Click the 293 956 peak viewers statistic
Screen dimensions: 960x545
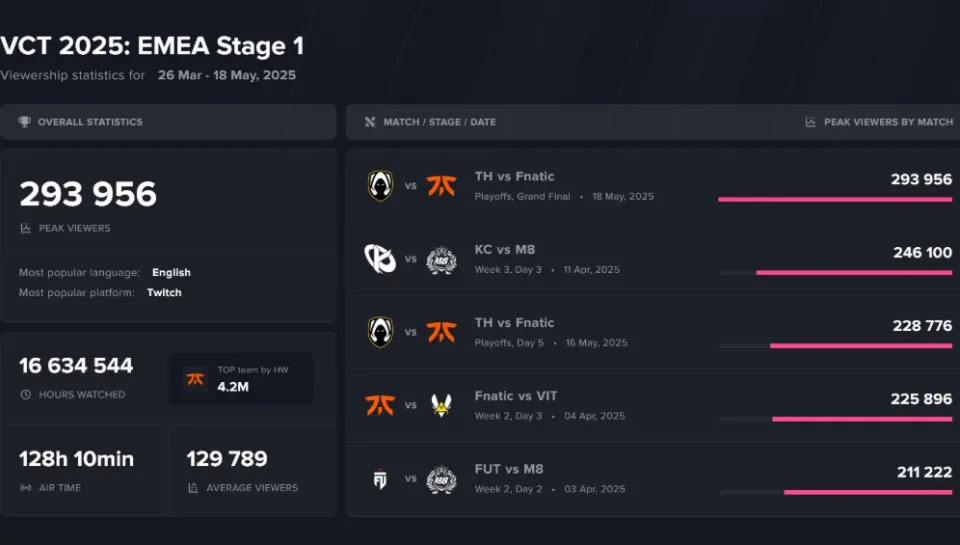point(88,194)
